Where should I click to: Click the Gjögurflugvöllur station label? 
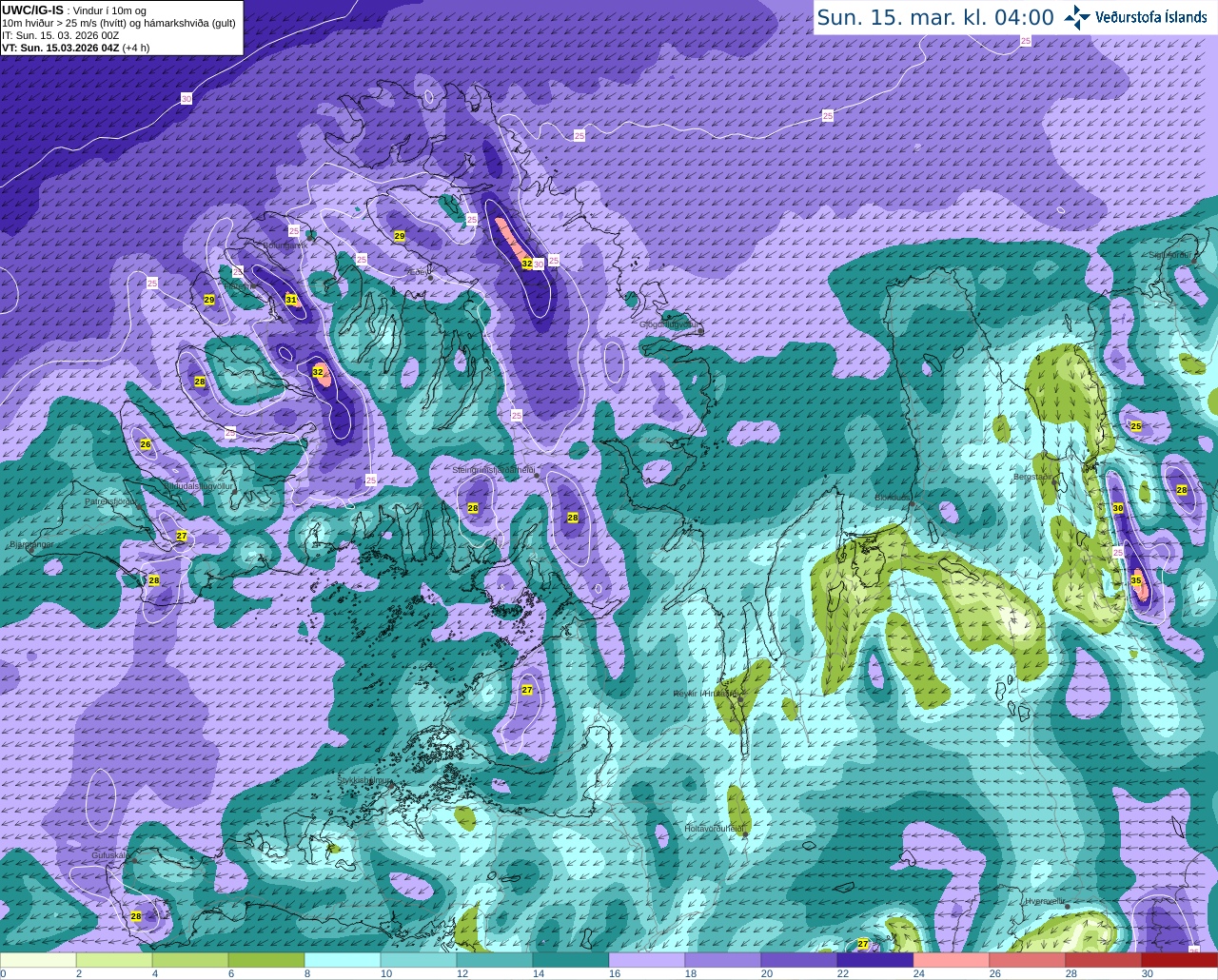point(669,324)
